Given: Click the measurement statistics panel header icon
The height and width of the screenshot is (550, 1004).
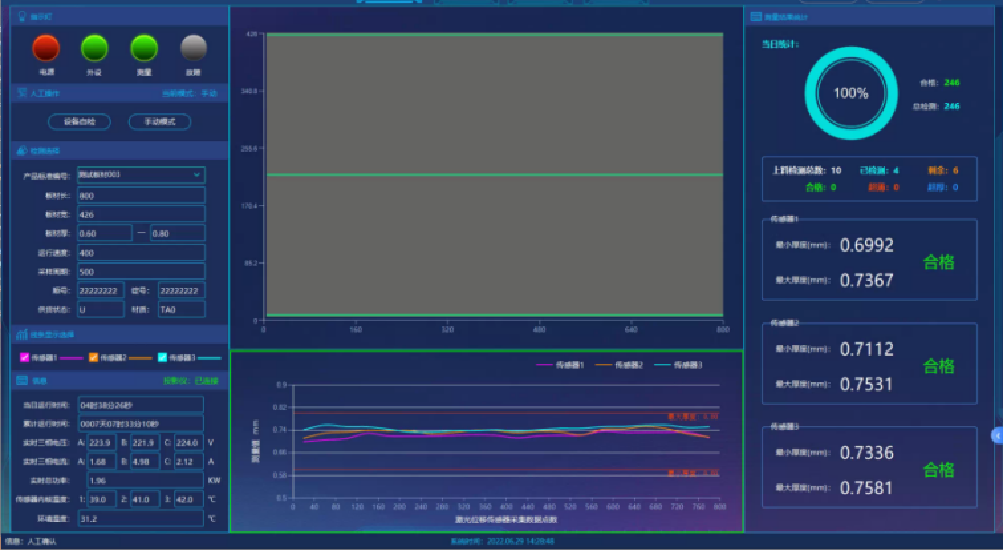Looking at the screenshot, I should [x=755, y=17].
